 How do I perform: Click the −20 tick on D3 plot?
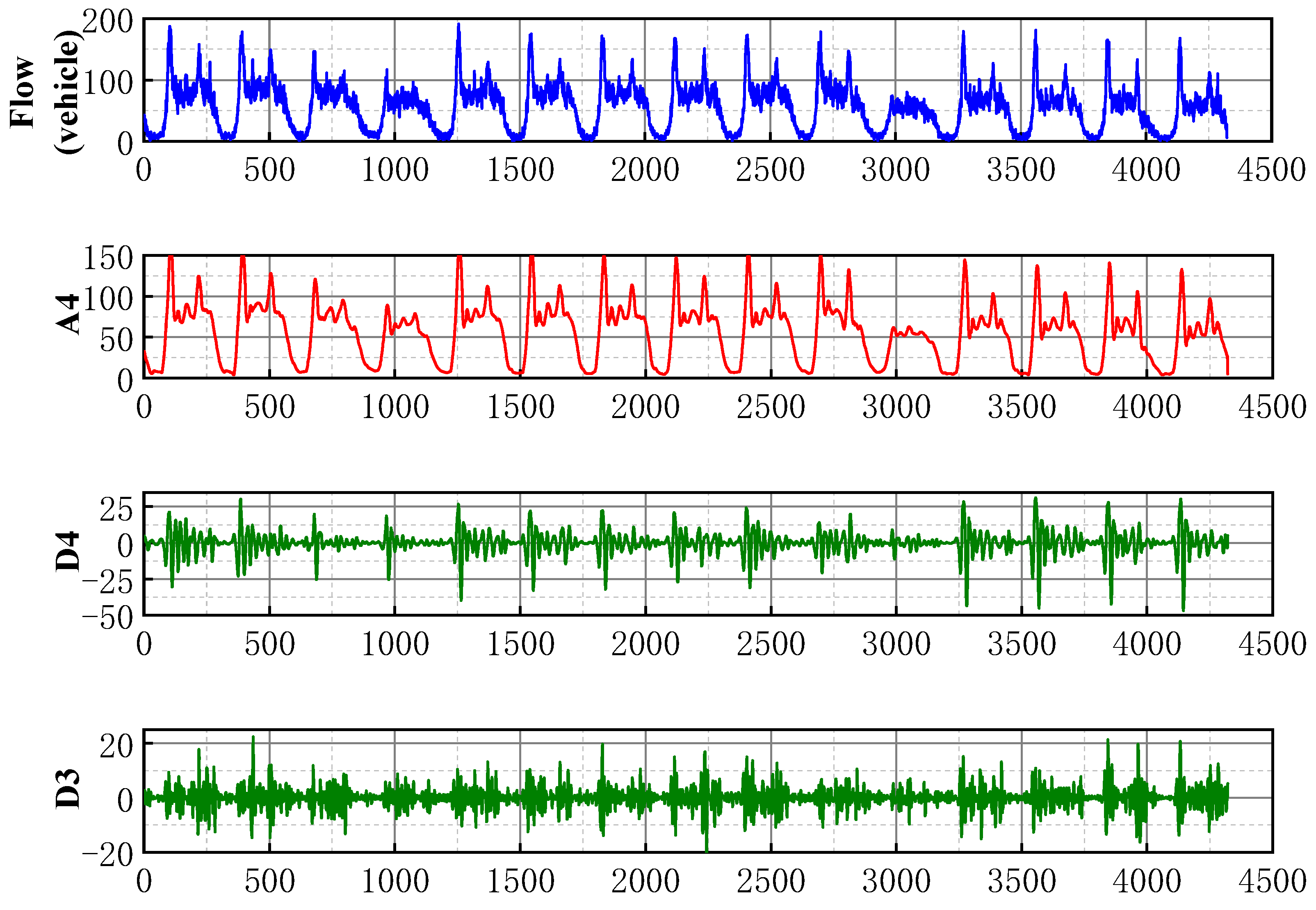pyautogui.click(x=107, y=855)
